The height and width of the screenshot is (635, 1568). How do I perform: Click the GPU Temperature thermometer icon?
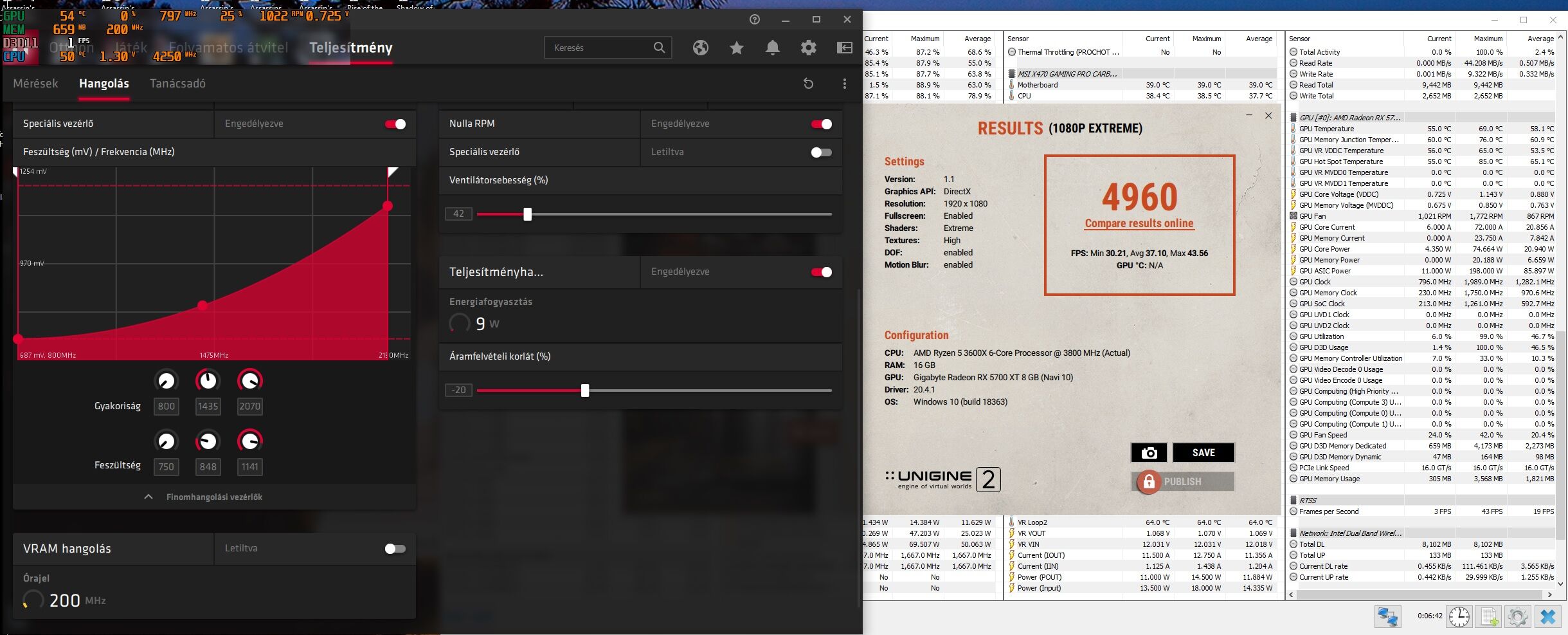(x=1293, y=129)
